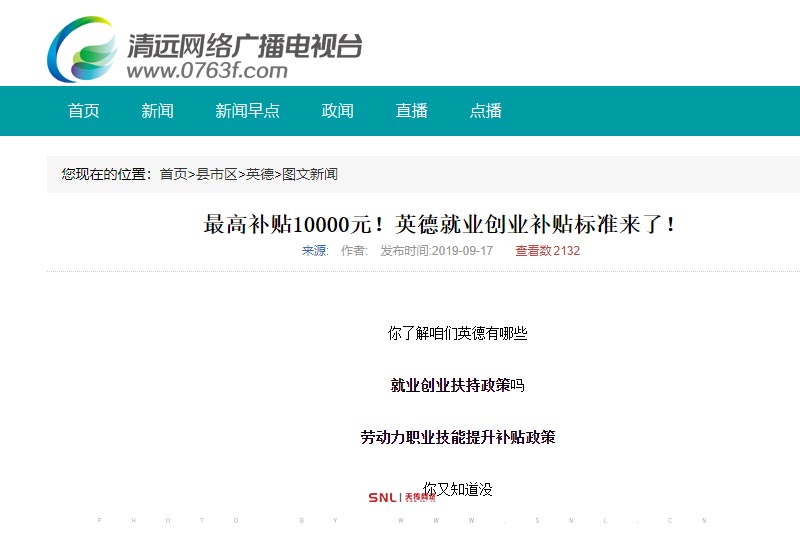This screenshot has height=533, width=800.
Task: Click 首页 in the breadcrumb trail
Action: (173, 174)
